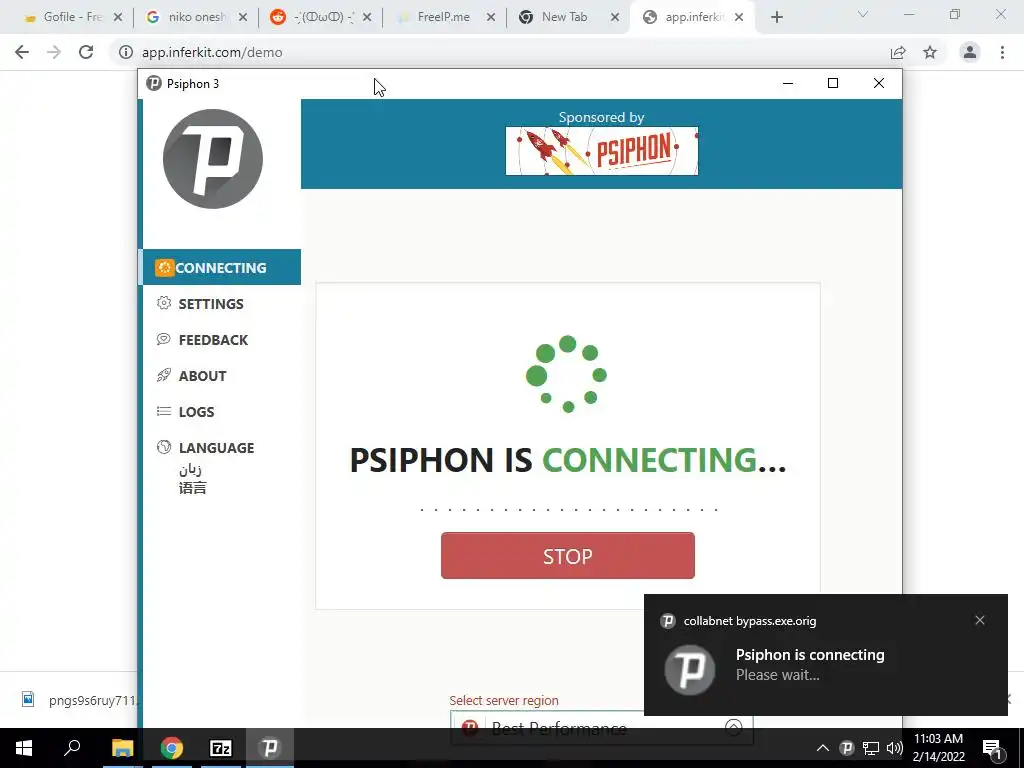Click the red STOP button
Screen dimensions: 1024x768
point(568,556)
